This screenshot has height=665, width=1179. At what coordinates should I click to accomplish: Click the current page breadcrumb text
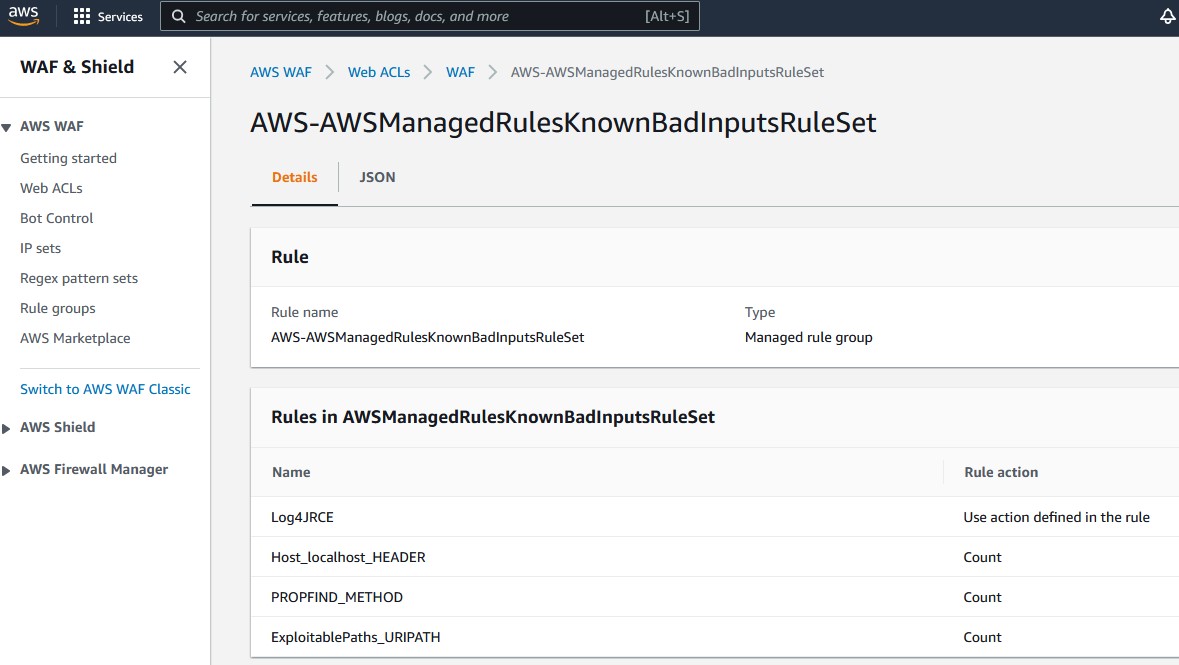[x=667, y=72]
